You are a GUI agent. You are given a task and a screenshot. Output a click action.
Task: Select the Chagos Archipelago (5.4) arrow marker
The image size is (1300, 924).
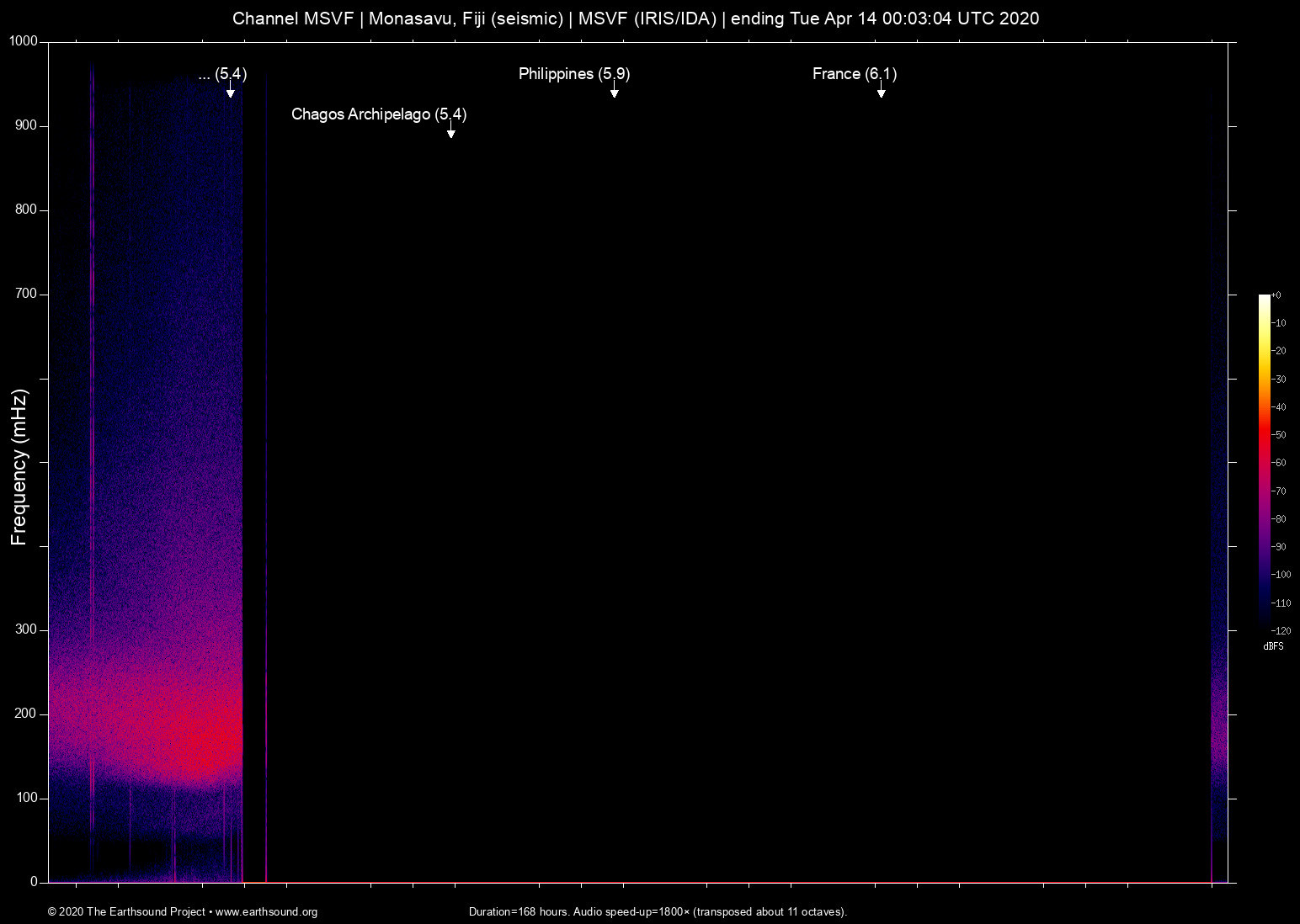click(451, 133)
